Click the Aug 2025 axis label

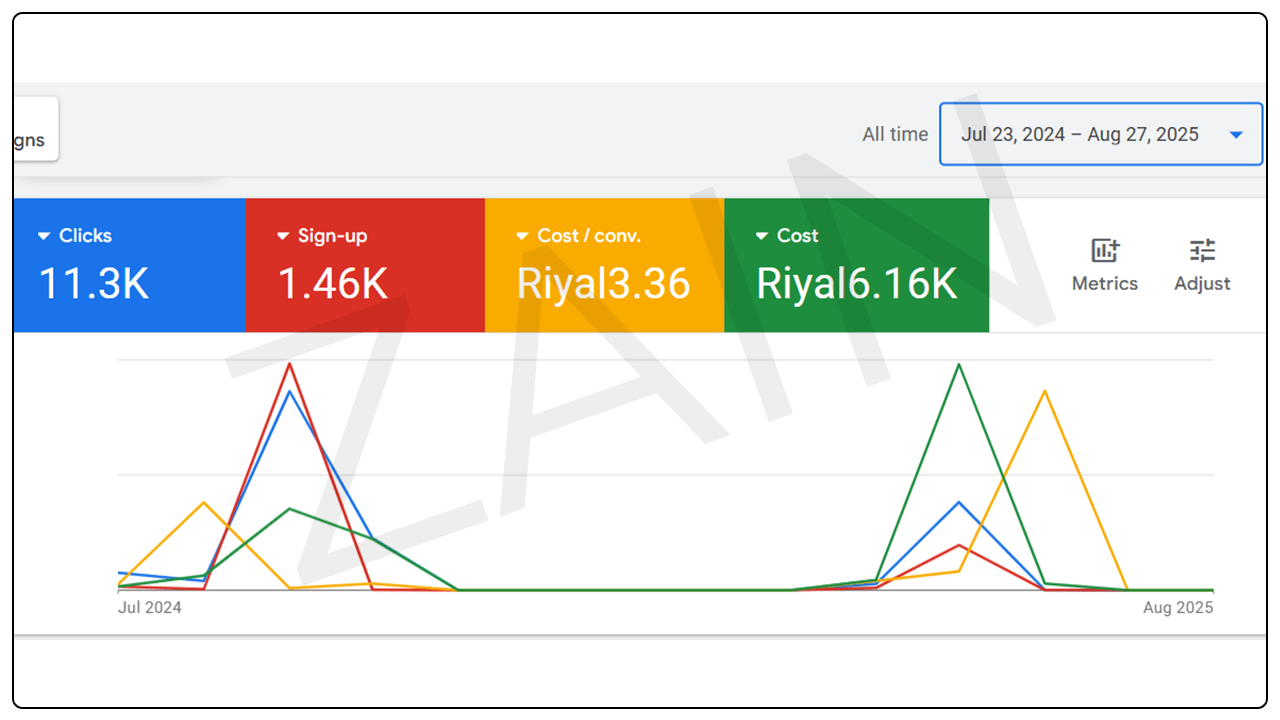1178,607
